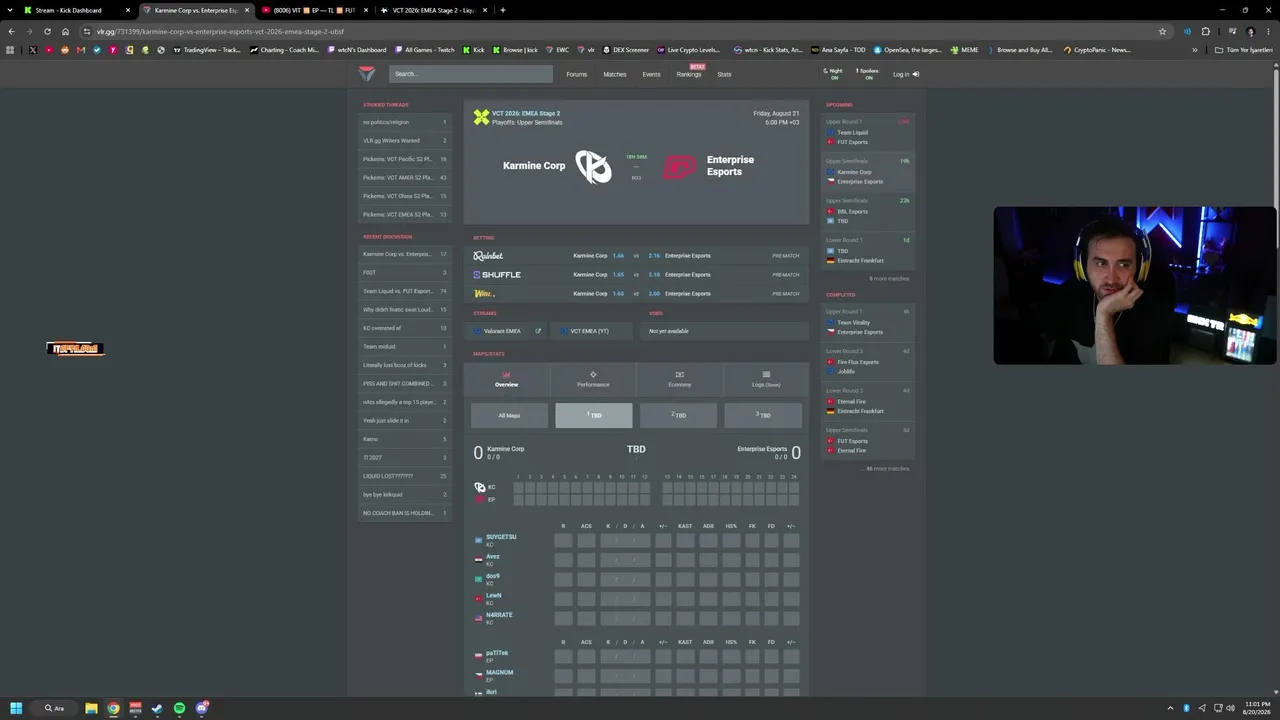
Task: Select map 2 TBD button
Action: (678, 415)
